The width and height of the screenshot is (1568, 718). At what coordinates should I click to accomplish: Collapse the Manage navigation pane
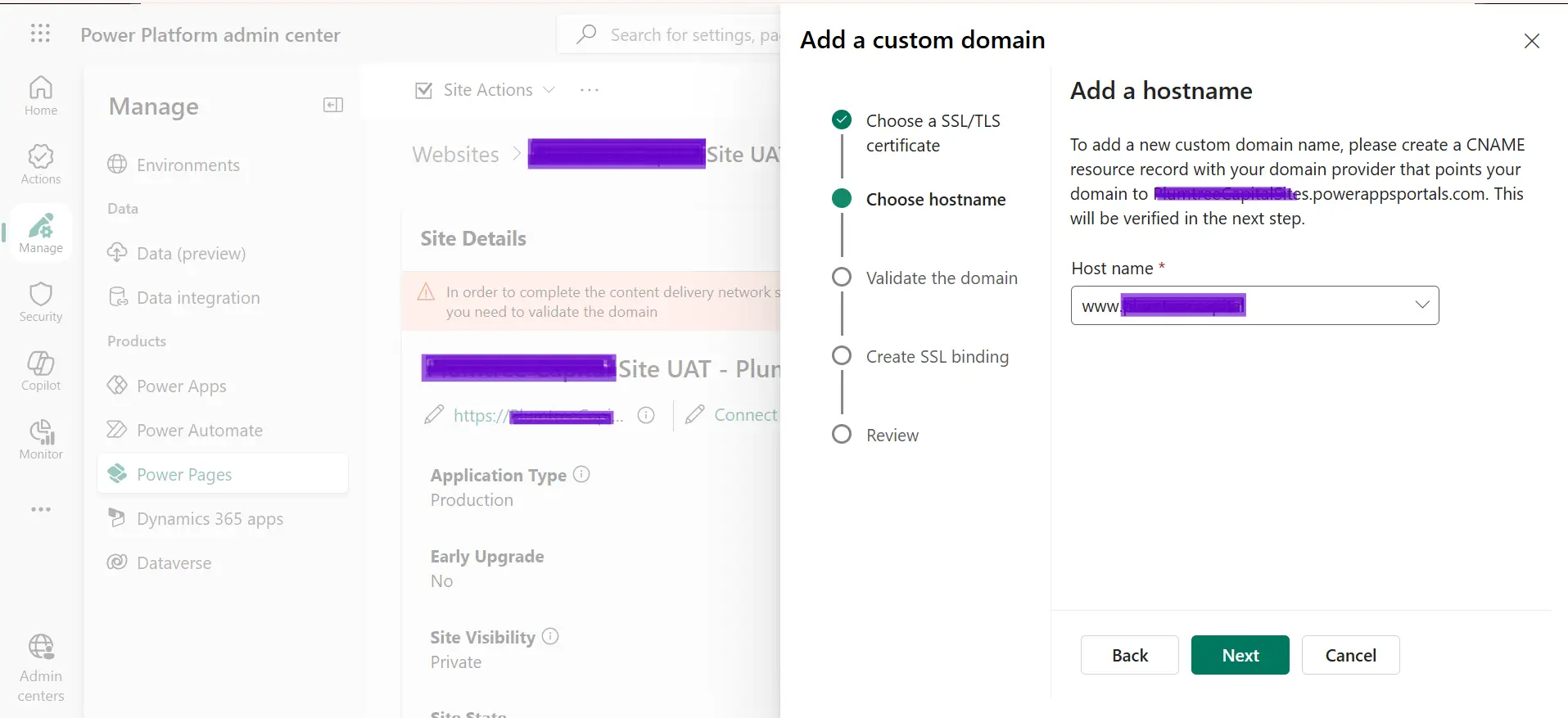[x=333, y=105]
